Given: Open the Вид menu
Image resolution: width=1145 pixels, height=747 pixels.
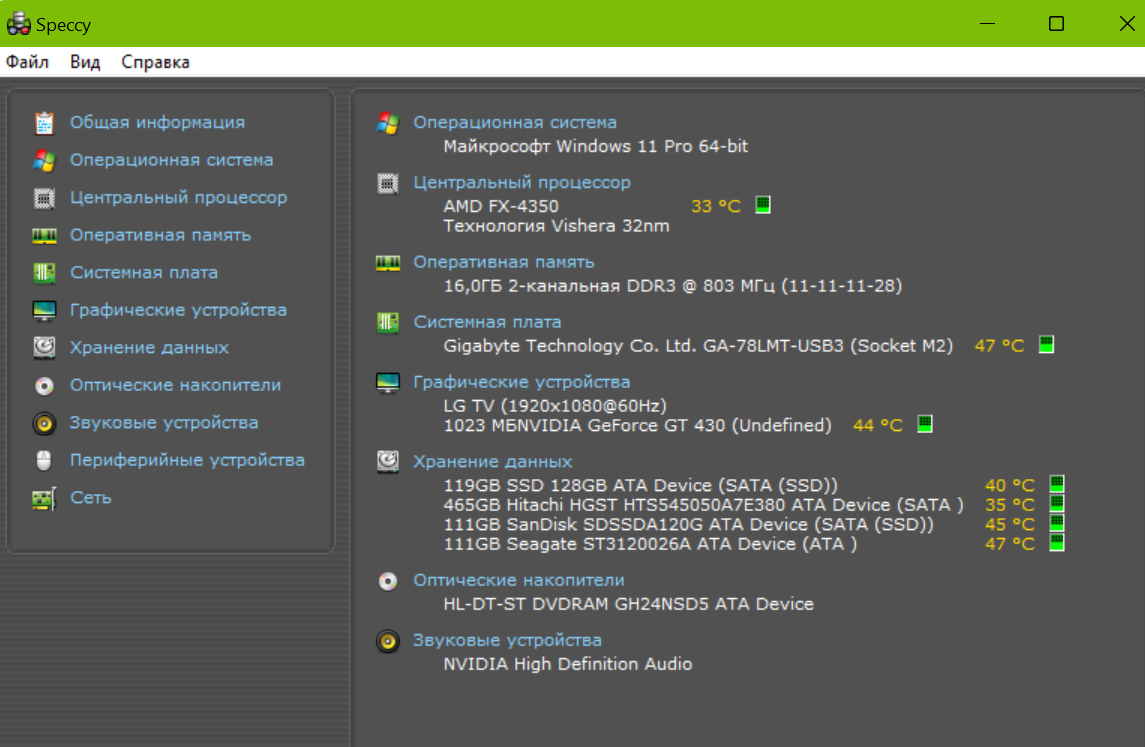Looking at the screenshot, I should coord(85,62).
